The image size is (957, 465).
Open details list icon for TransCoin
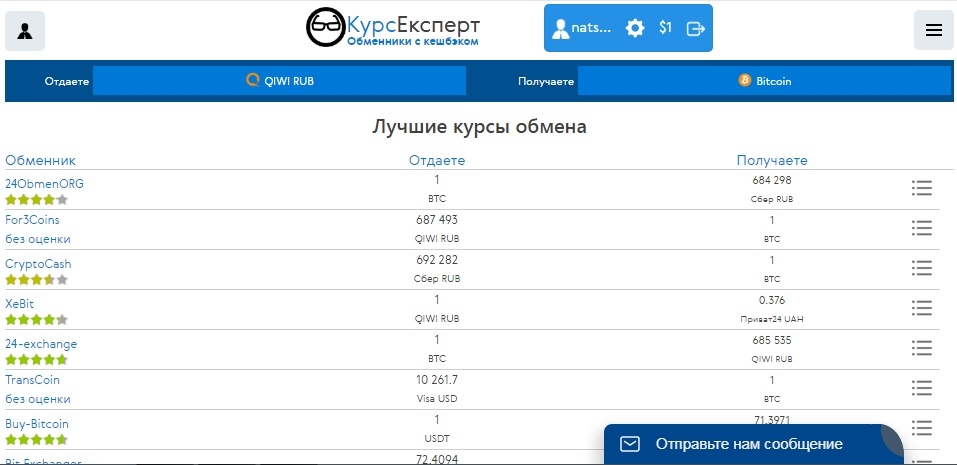coord(922,388)
